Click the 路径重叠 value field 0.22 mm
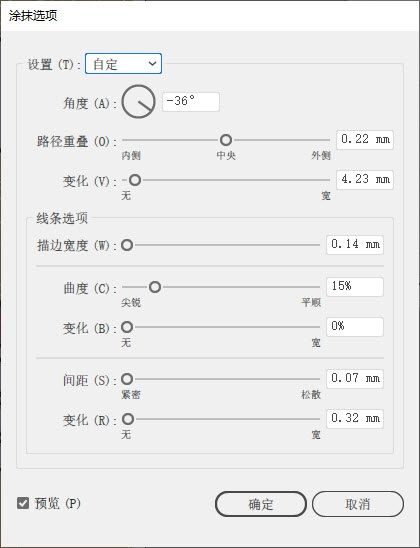This screenshot has height=548, width=420. [x=364, y=140]
